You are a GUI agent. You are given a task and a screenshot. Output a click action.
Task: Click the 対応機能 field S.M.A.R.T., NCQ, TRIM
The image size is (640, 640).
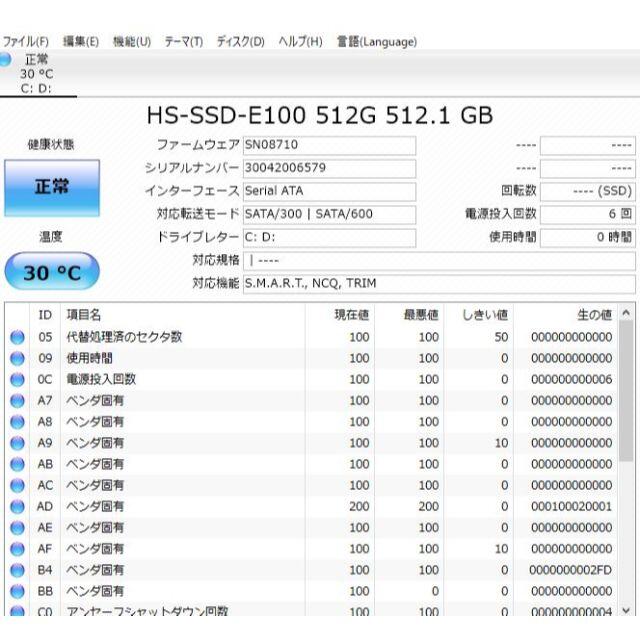(439, 284)
